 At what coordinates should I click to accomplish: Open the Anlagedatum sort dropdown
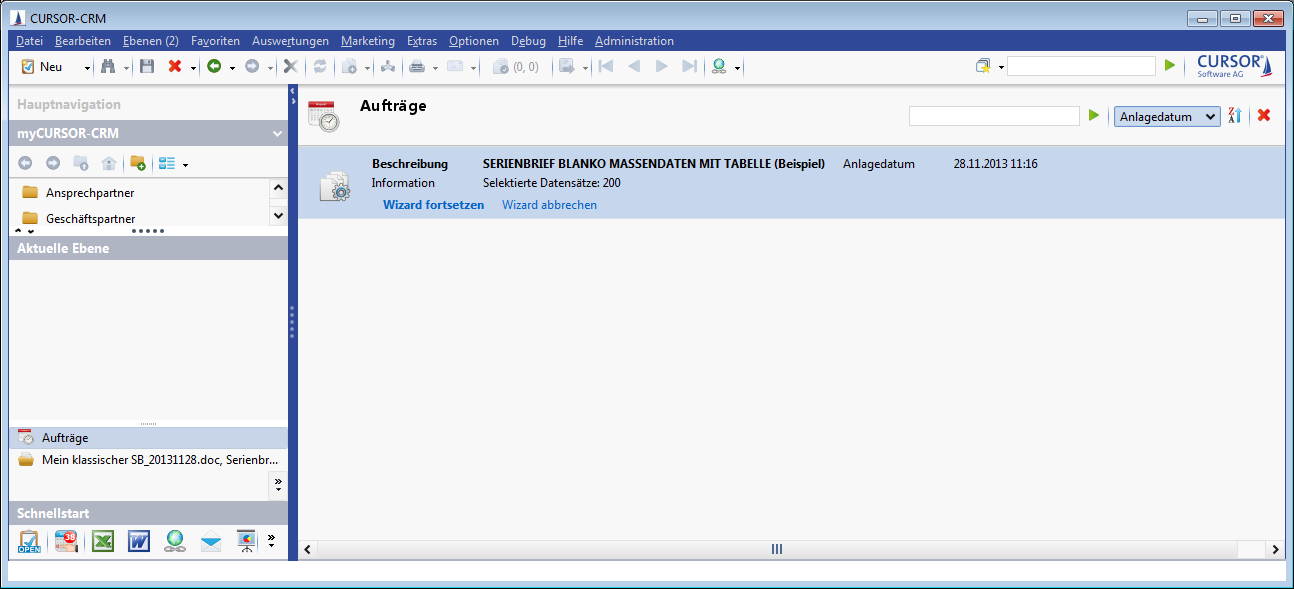pyautogui.click(x=1167, y=116)
